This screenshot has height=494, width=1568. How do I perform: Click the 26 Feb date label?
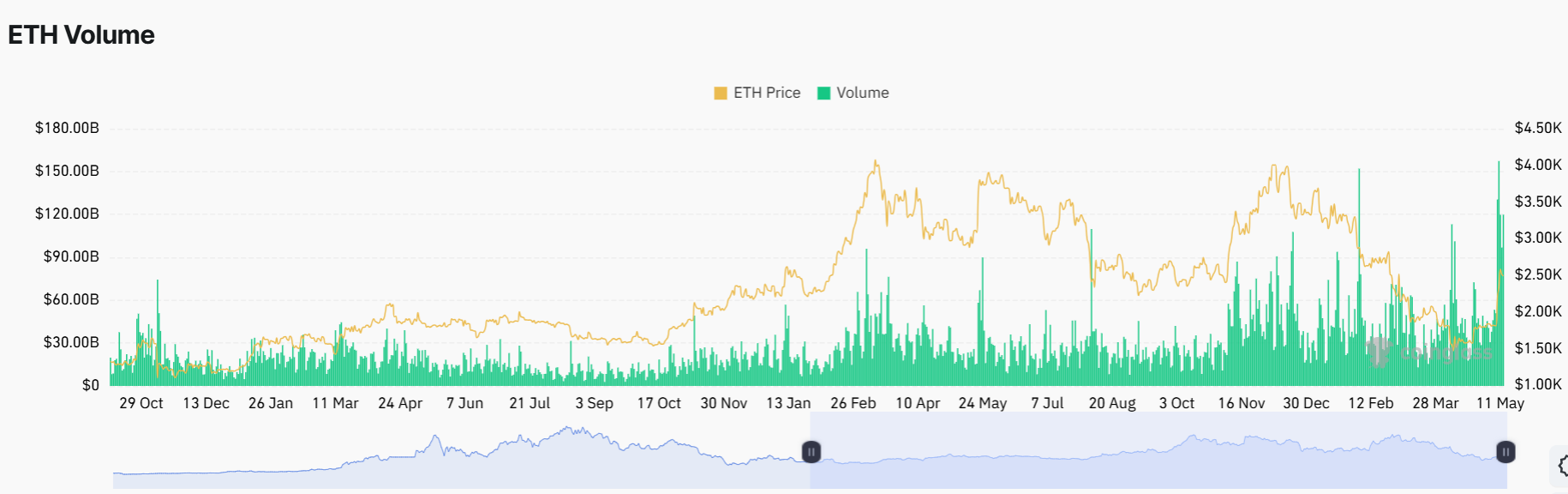pyautogui.click(x=853, y=403)
